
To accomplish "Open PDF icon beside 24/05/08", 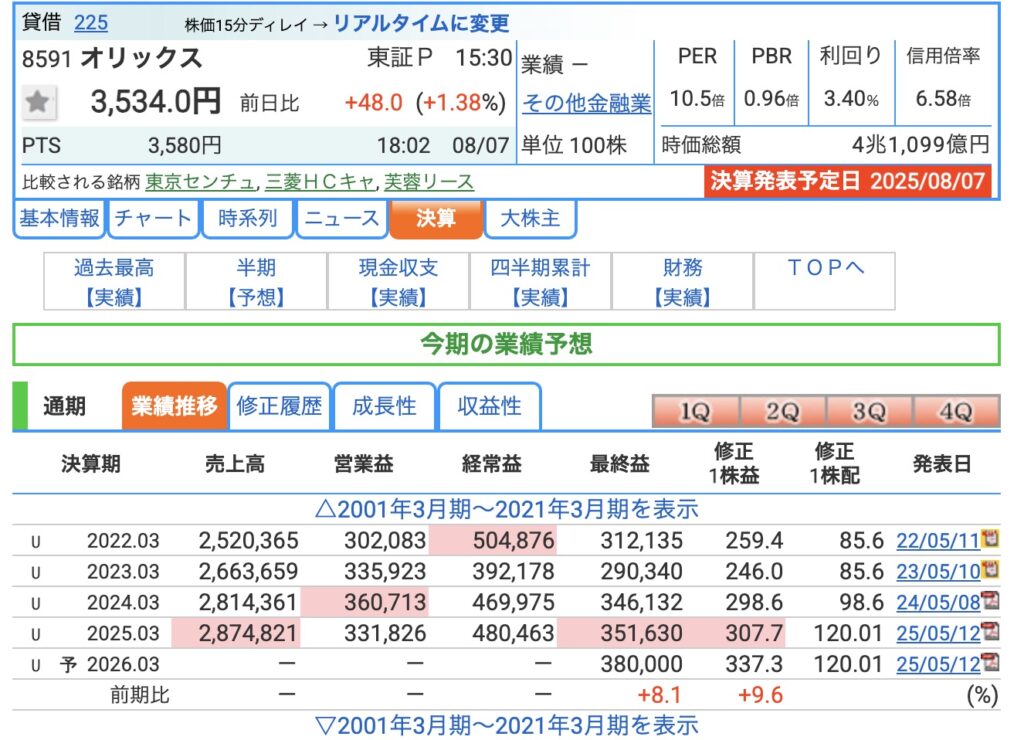I will [991, 600].
